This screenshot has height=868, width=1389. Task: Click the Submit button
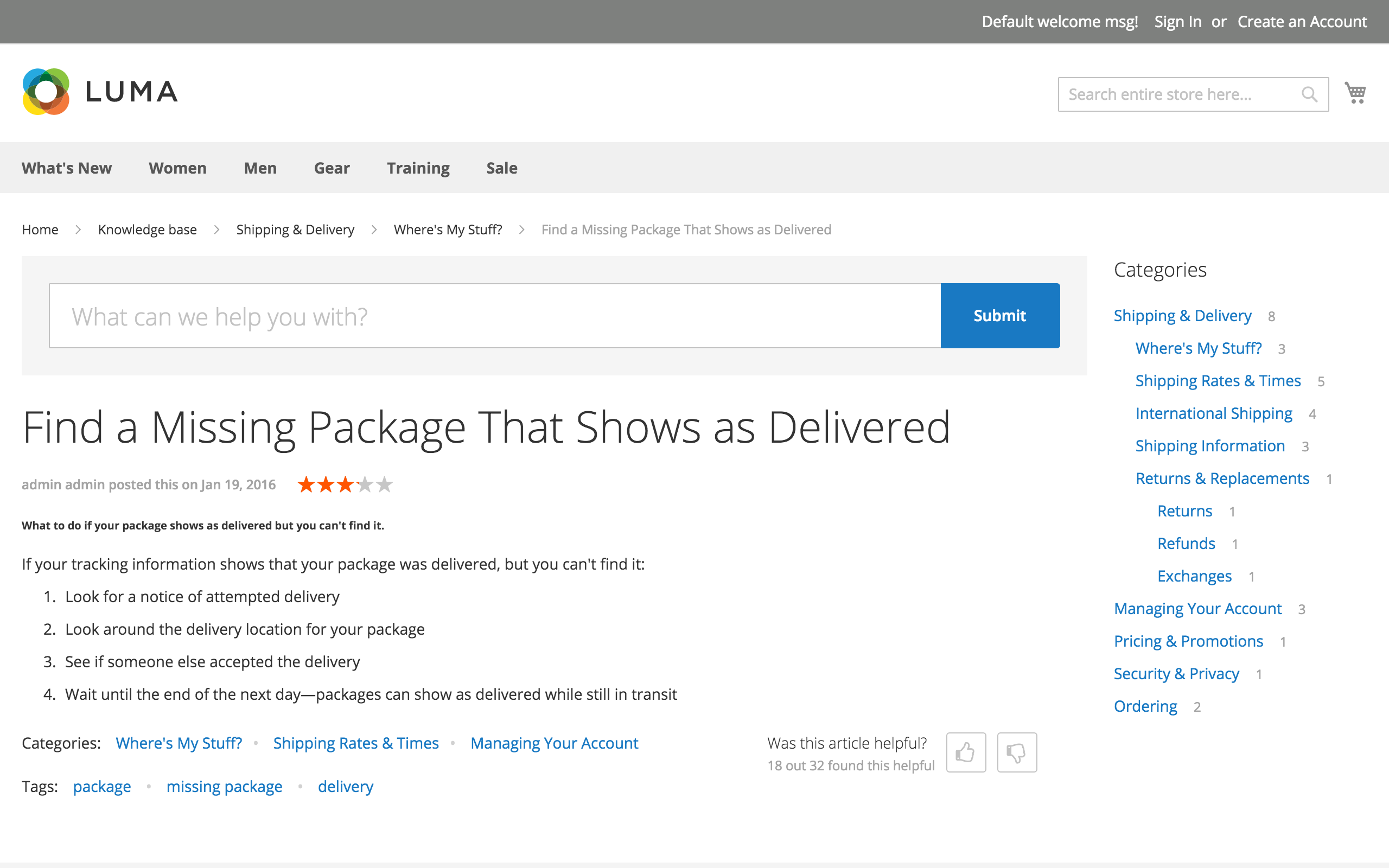[999, 316]
